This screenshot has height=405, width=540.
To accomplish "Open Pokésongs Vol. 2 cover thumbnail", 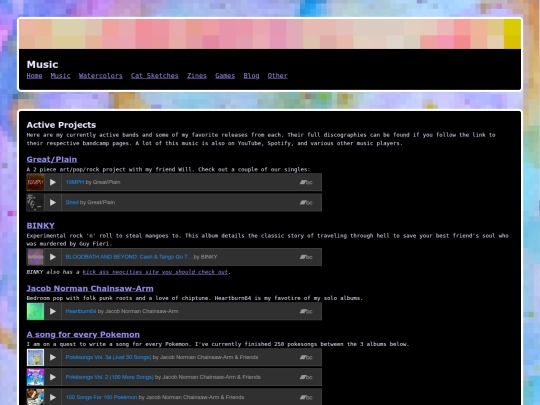I will [35, 377].
